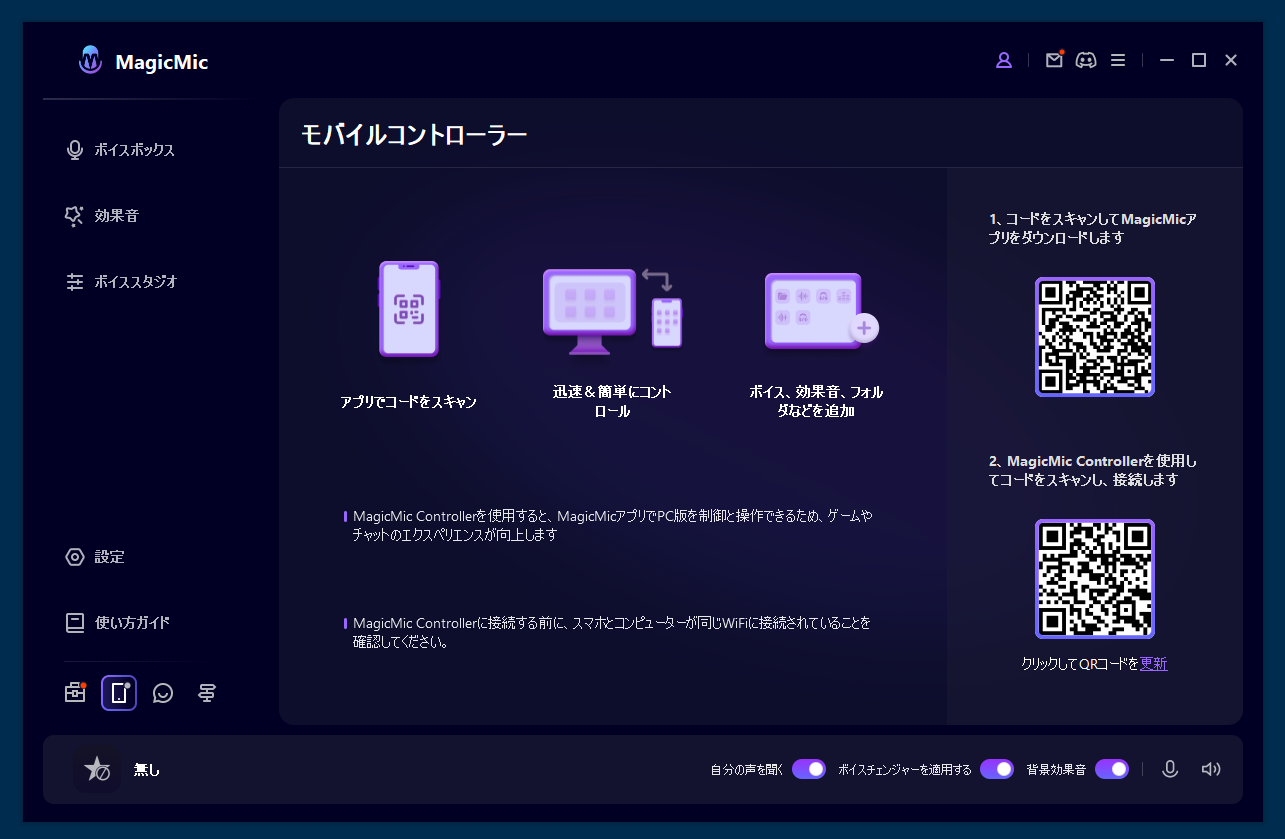This screenshot has width=1285, height=839.
Task: Open the feedback chat bubble icon
Action: (x=162, y=692)
